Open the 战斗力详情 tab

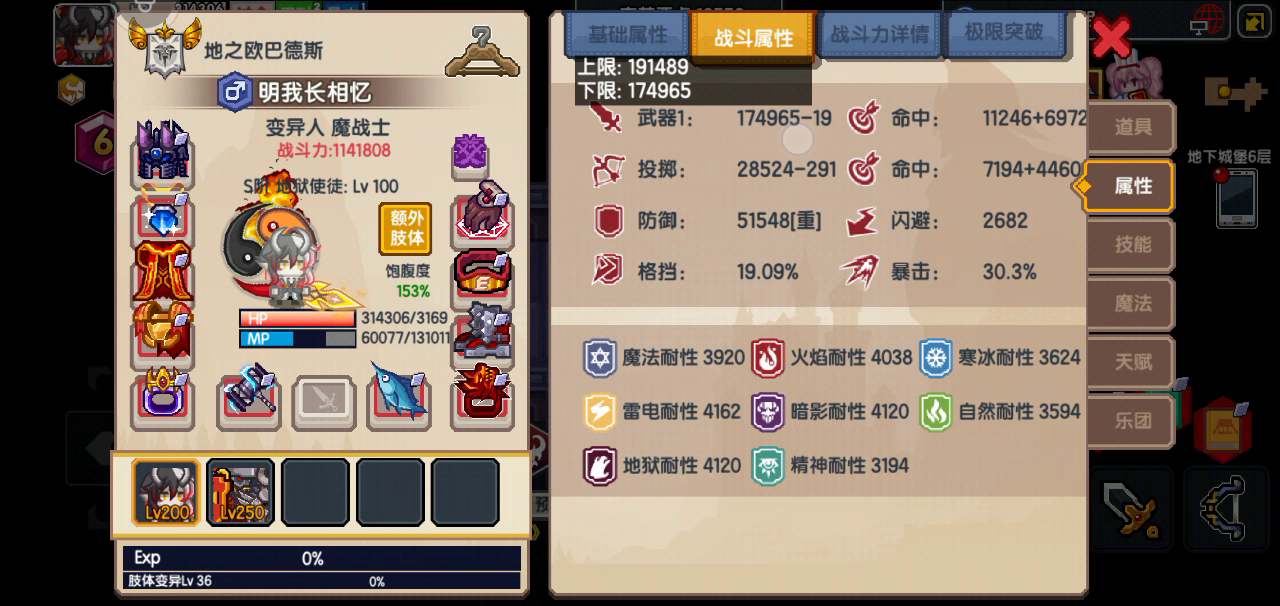(x=879, y=34)
